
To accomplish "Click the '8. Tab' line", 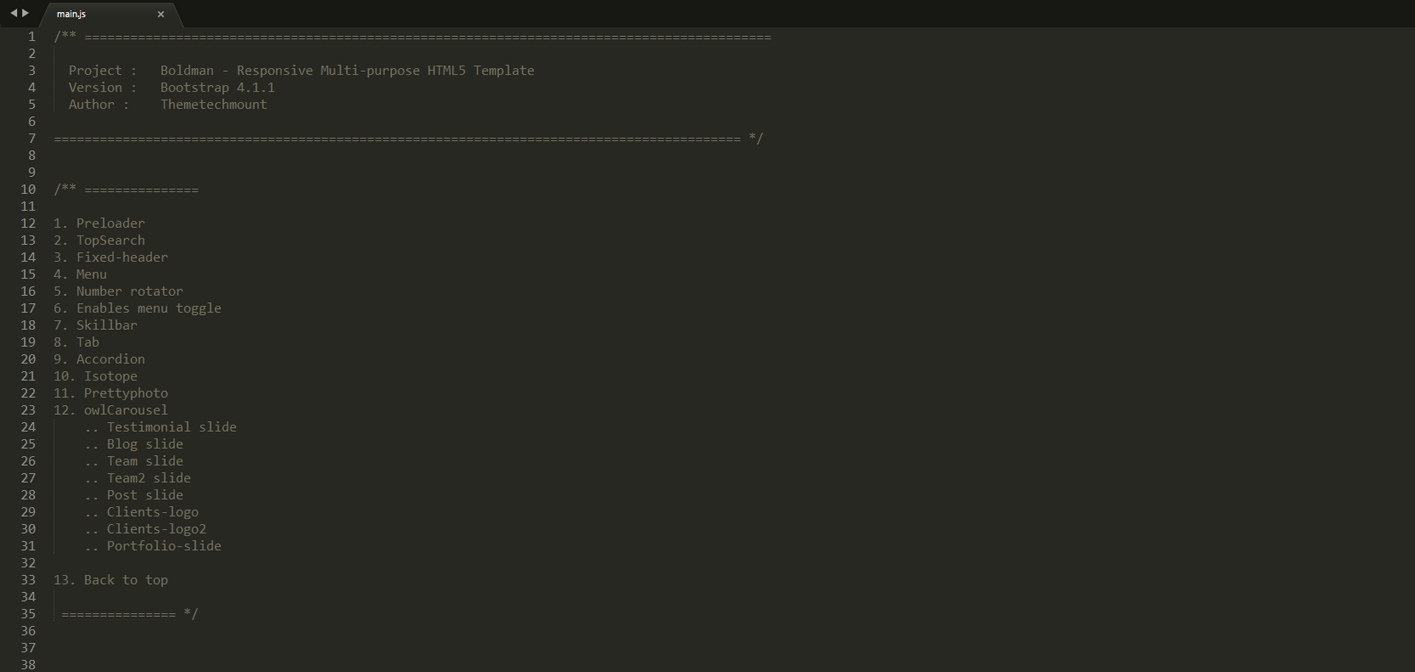I will pyautogui.click(x=76, y=342).
